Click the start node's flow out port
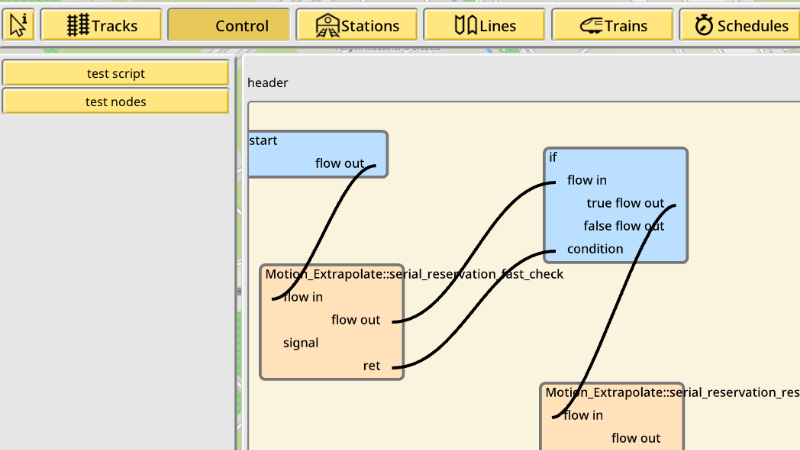This screenshot has height=450, width=800. click(339, 163)
